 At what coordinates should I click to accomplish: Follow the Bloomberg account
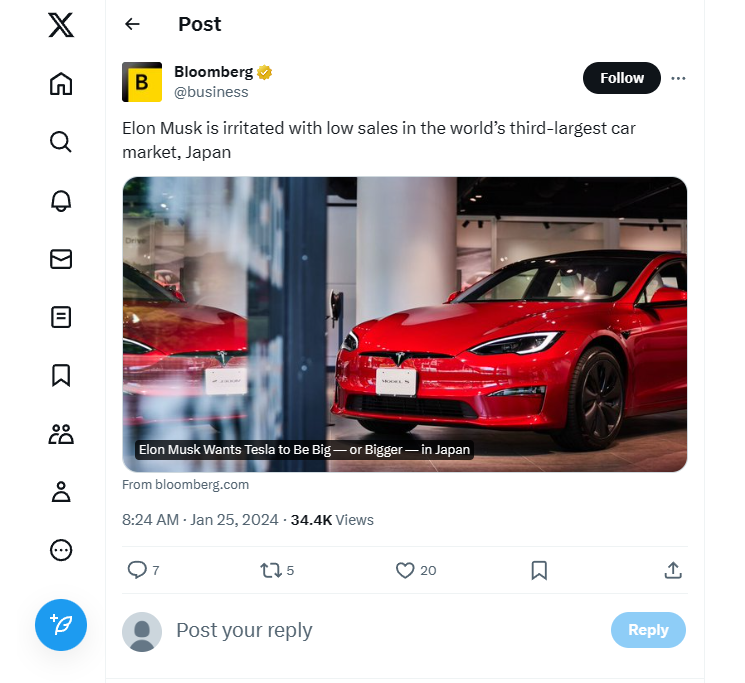pyautogui.click(x=621, y=78)
